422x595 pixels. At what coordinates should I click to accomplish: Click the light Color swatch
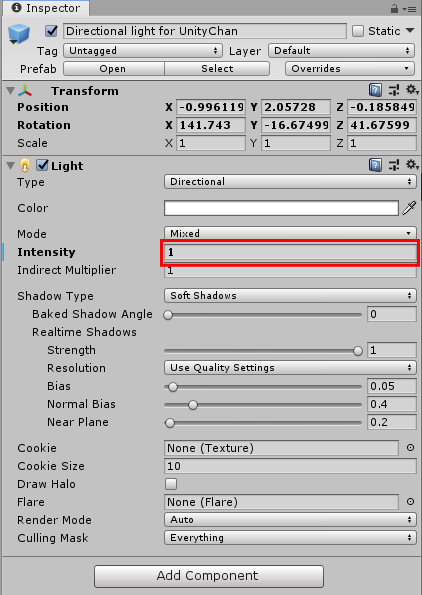click(281, 208)
